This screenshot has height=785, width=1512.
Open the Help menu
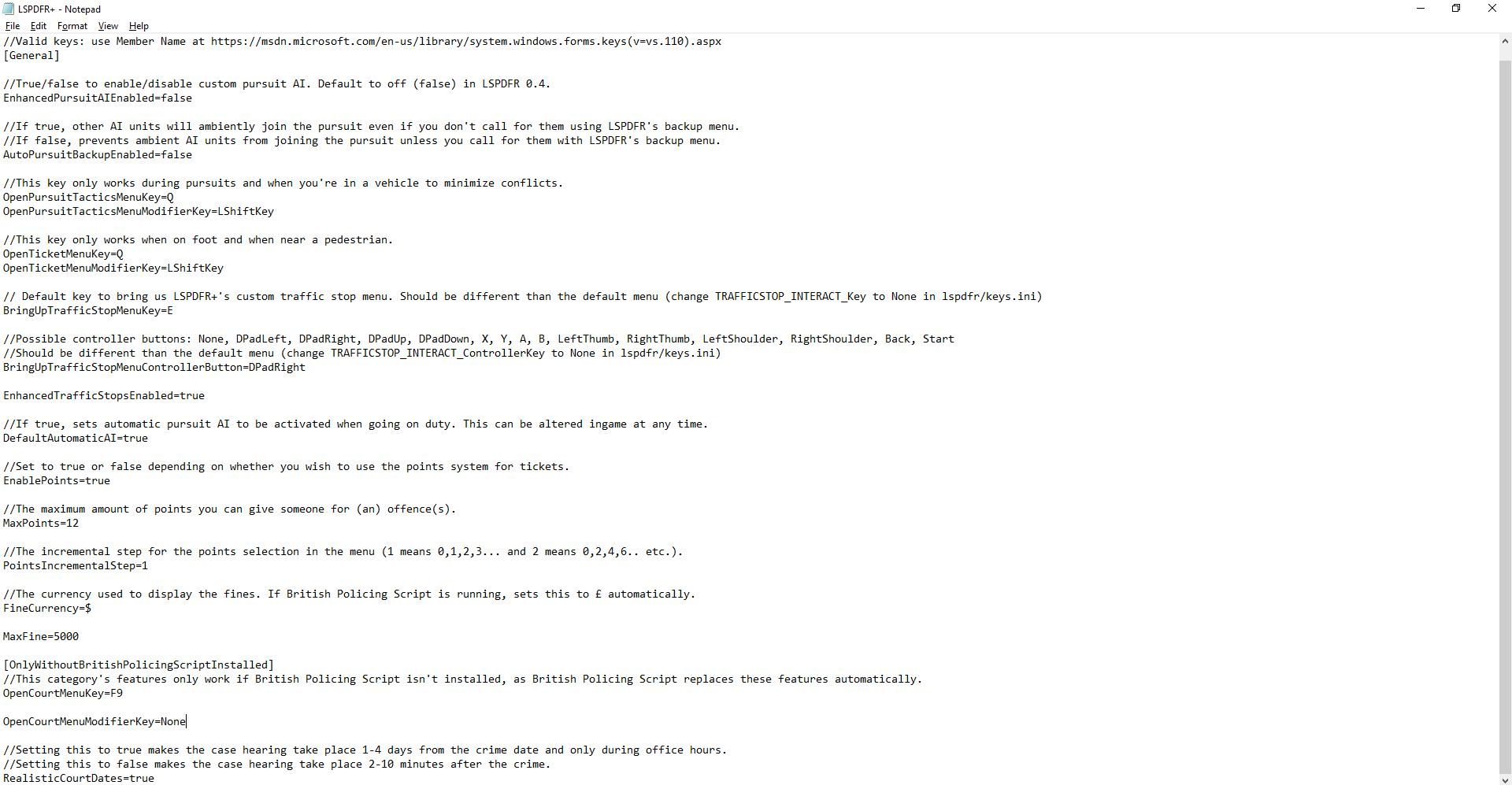[139, 26]
